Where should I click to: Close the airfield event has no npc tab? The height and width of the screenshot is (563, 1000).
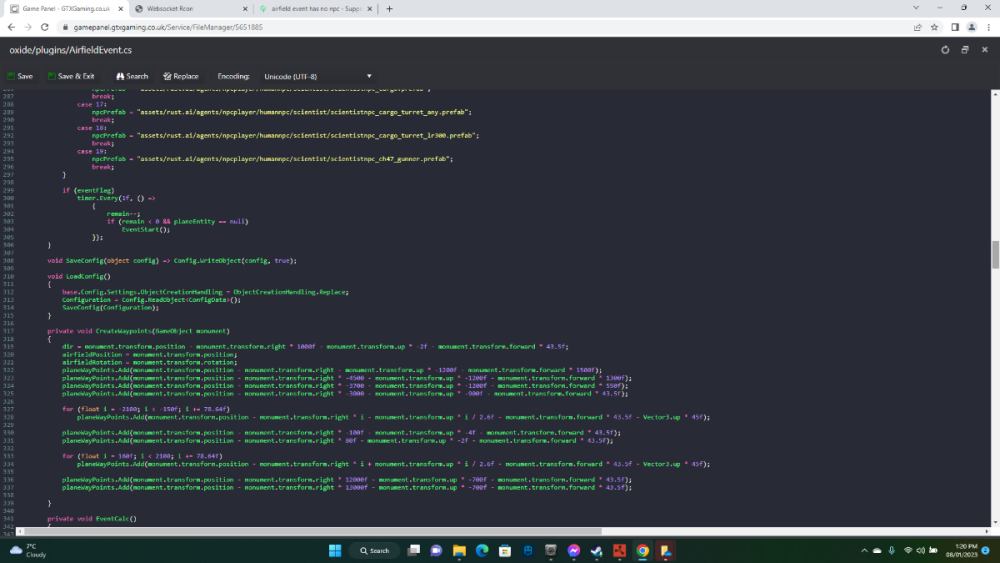[369, 9]
